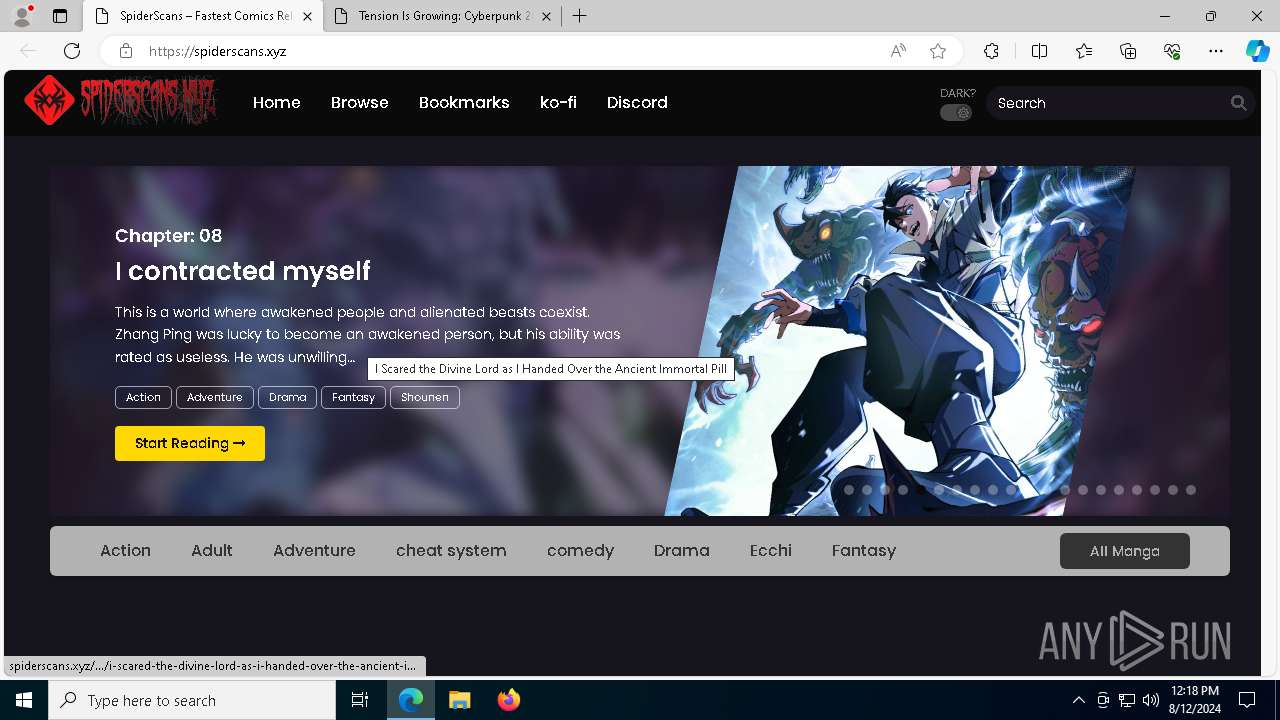Open the Action category in the genre bar
This screenshot has height=720, width=1280.
125,550
